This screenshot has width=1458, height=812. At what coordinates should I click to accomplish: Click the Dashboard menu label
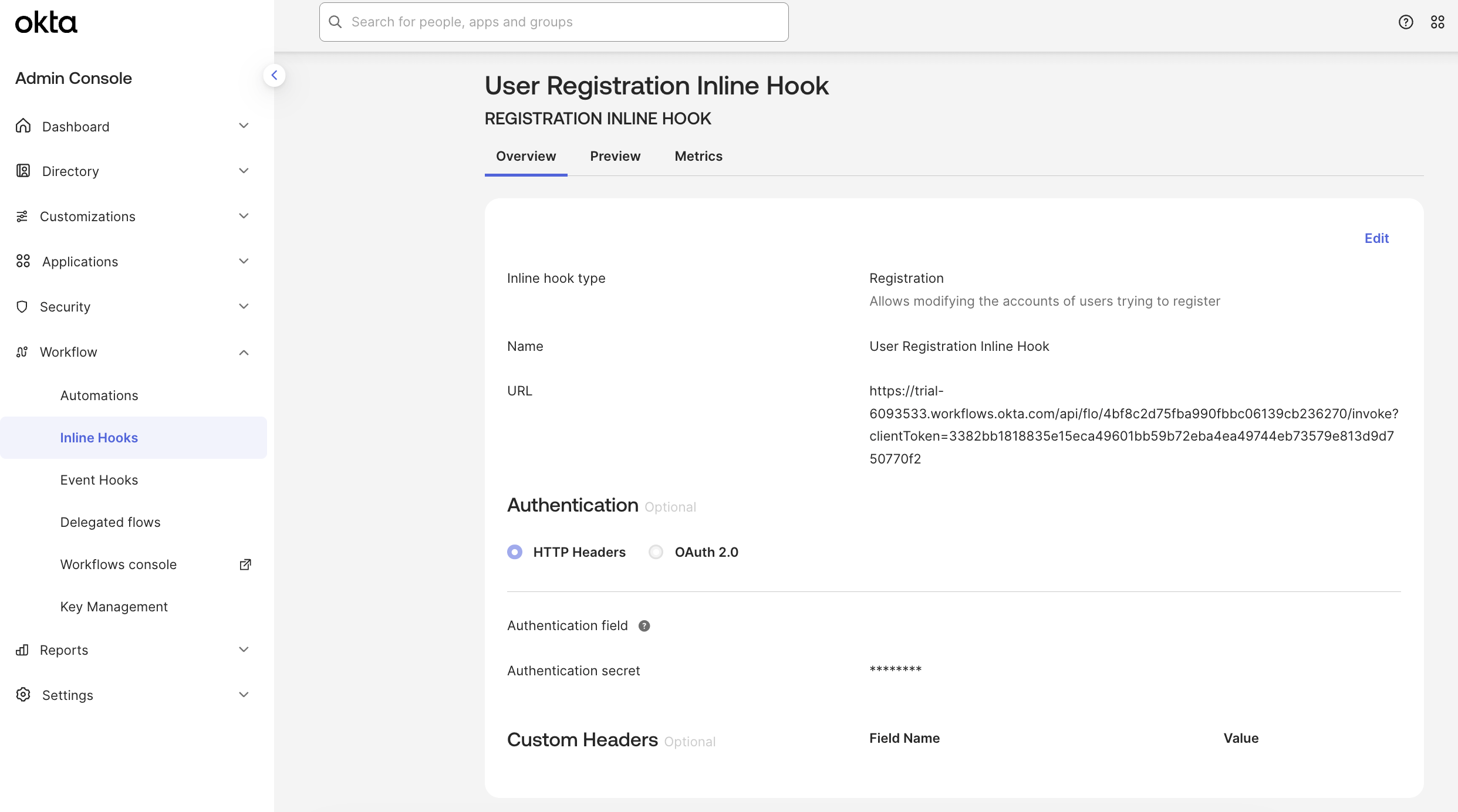coord(76,127)
